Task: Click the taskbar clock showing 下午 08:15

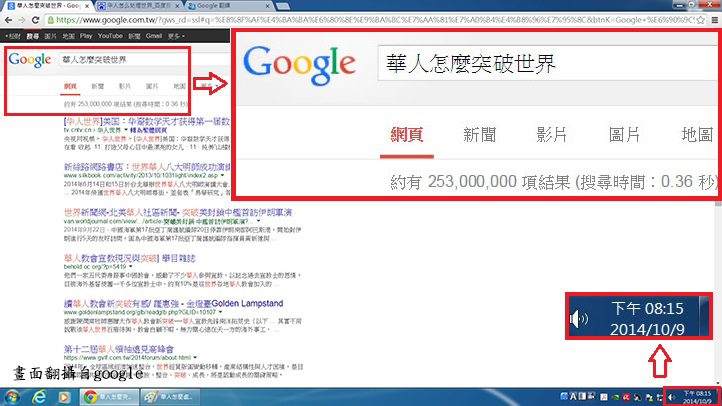Action: (697, 397)
